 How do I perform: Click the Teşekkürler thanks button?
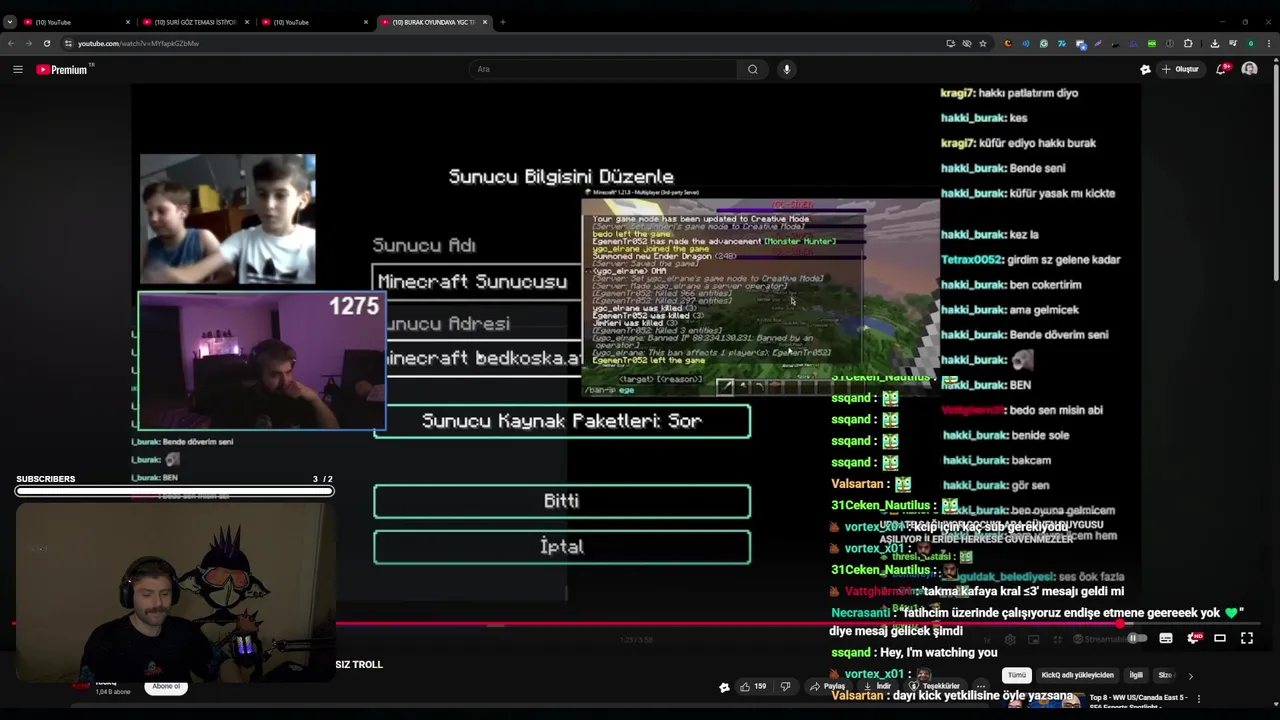pos(934,687)
